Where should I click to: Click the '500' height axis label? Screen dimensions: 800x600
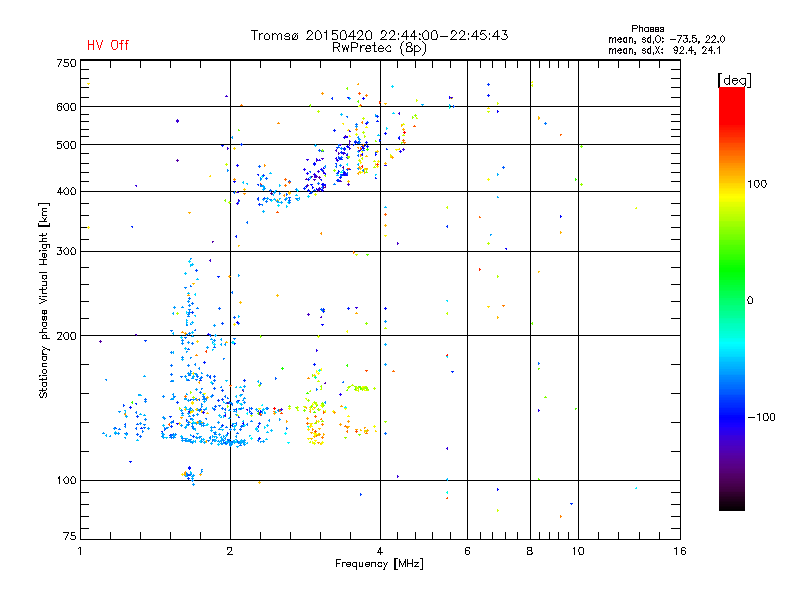(66, 145)
